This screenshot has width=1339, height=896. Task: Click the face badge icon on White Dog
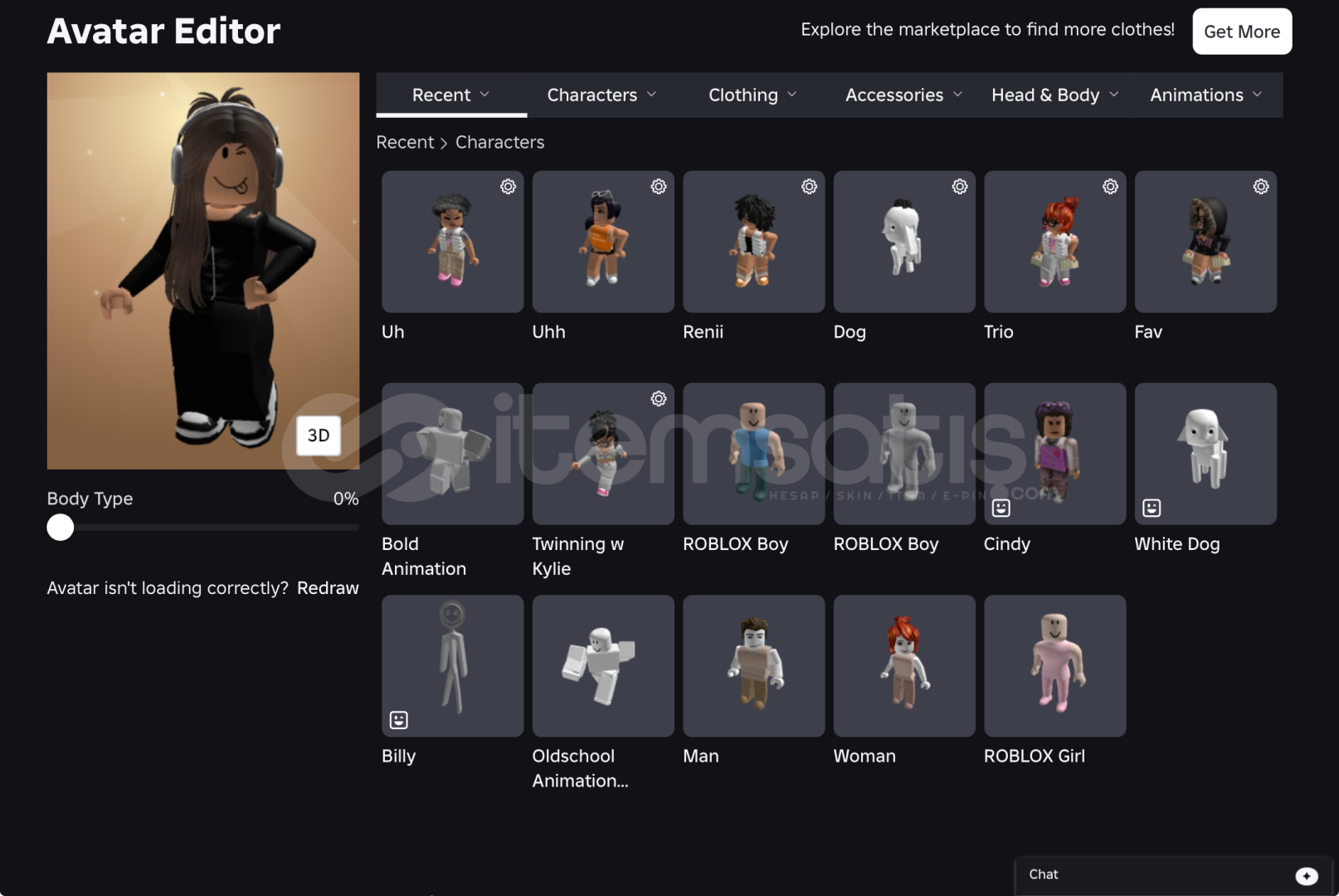tap(1152, 508)
